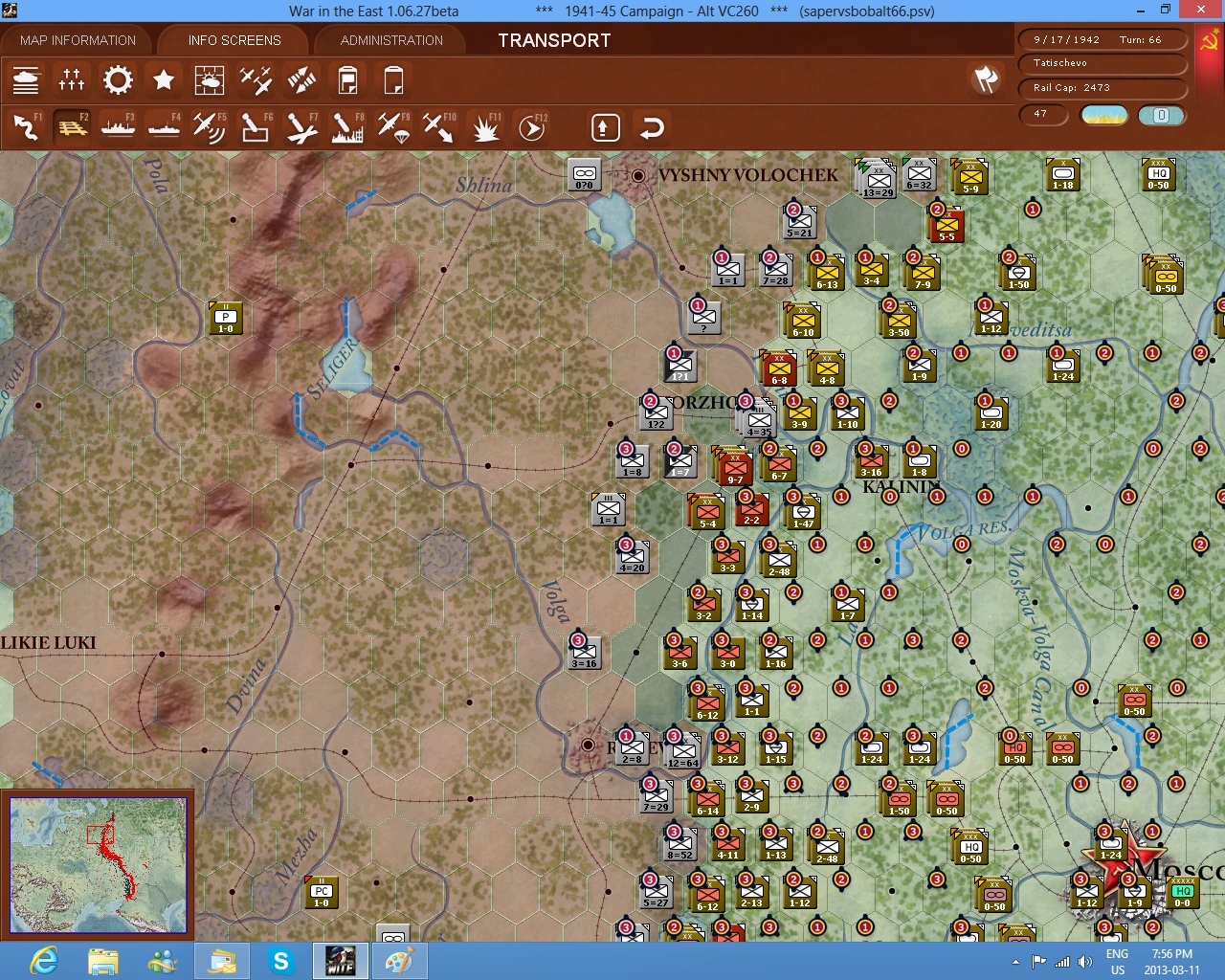Open the INFO SCREENS tab
Image resolution: width=1225 pixels, height=980 pixels.
(x=234, y=40)
